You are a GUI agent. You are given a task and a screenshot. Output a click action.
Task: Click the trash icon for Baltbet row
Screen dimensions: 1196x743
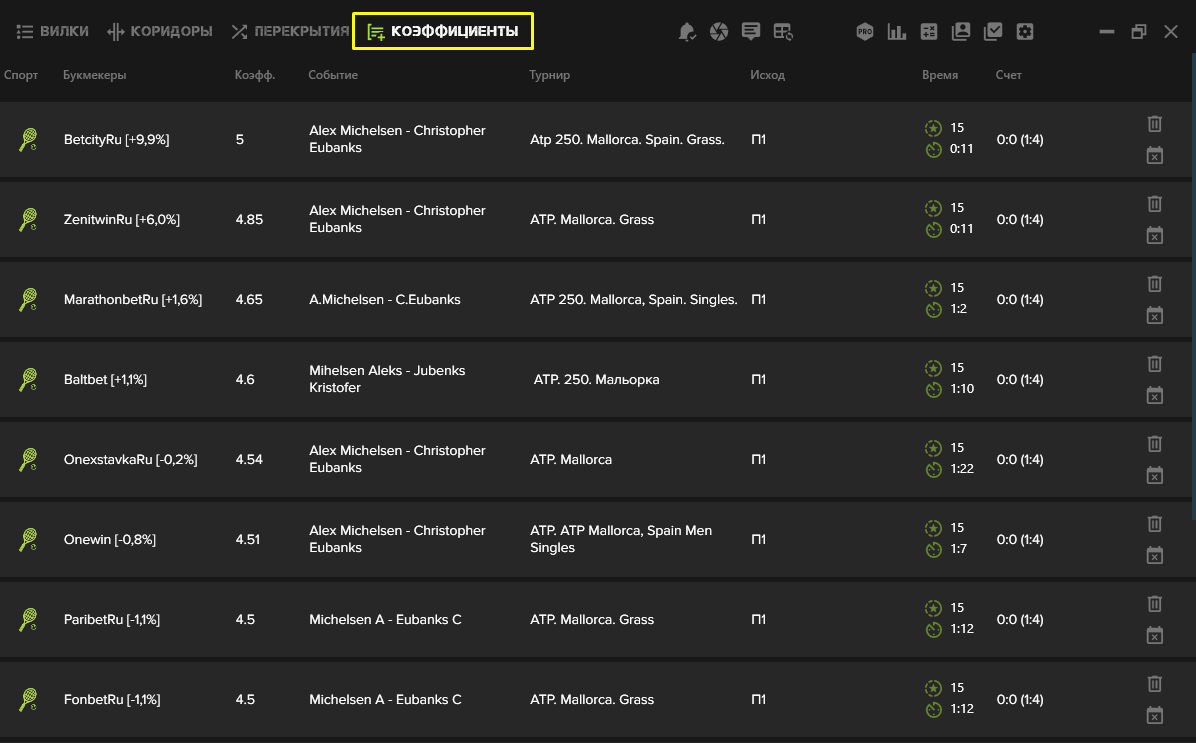tap(1155, 364)
